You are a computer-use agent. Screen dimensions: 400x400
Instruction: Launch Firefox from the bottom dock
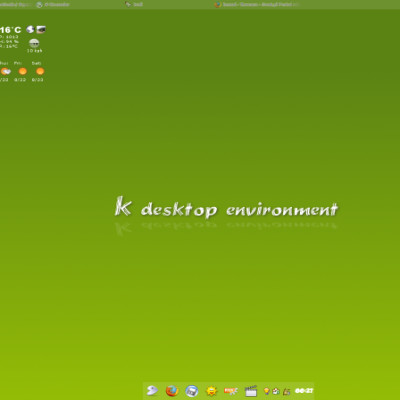172,391
